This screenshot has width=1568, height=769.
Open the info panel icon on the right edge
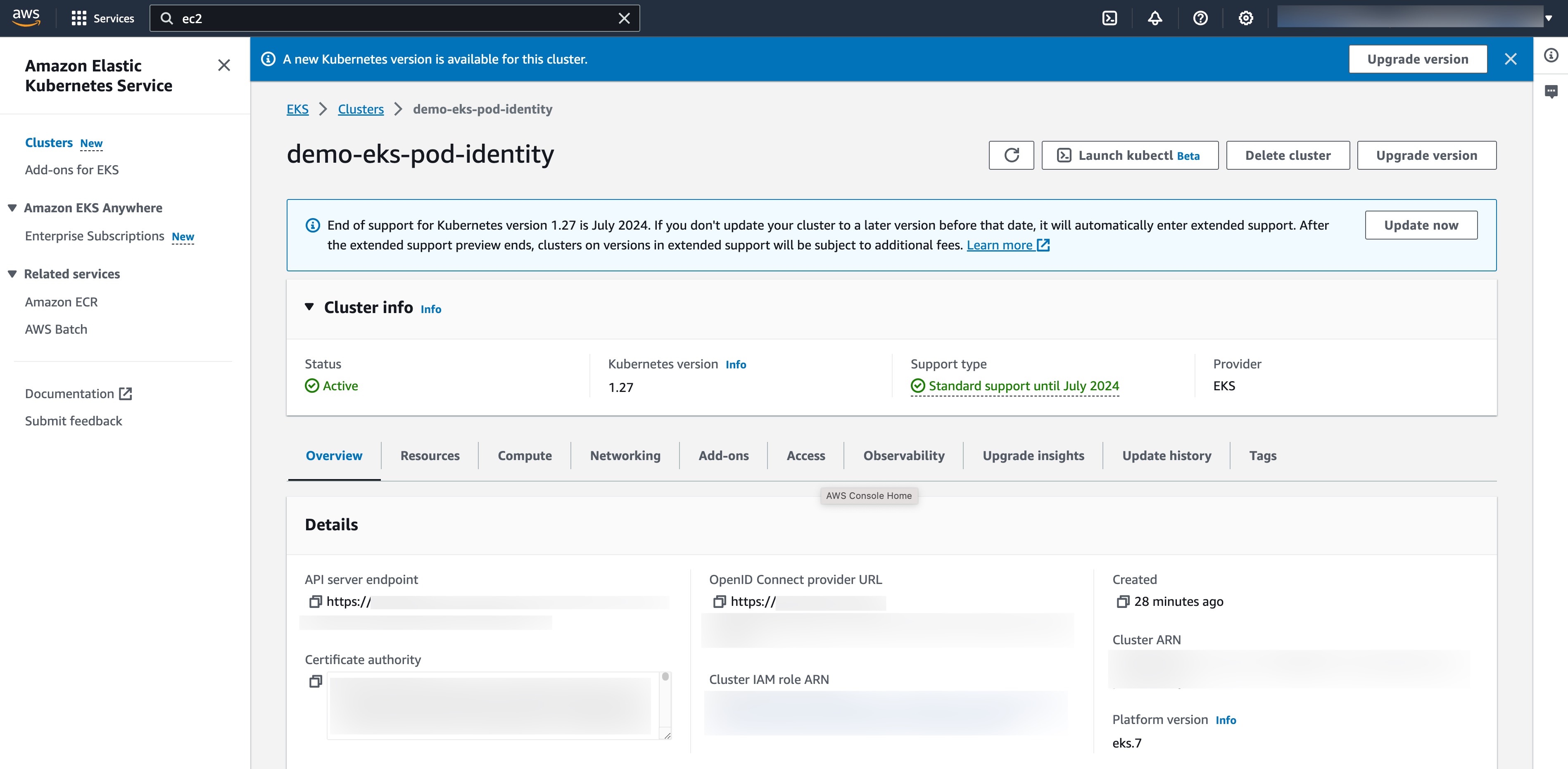(1551, 55)
